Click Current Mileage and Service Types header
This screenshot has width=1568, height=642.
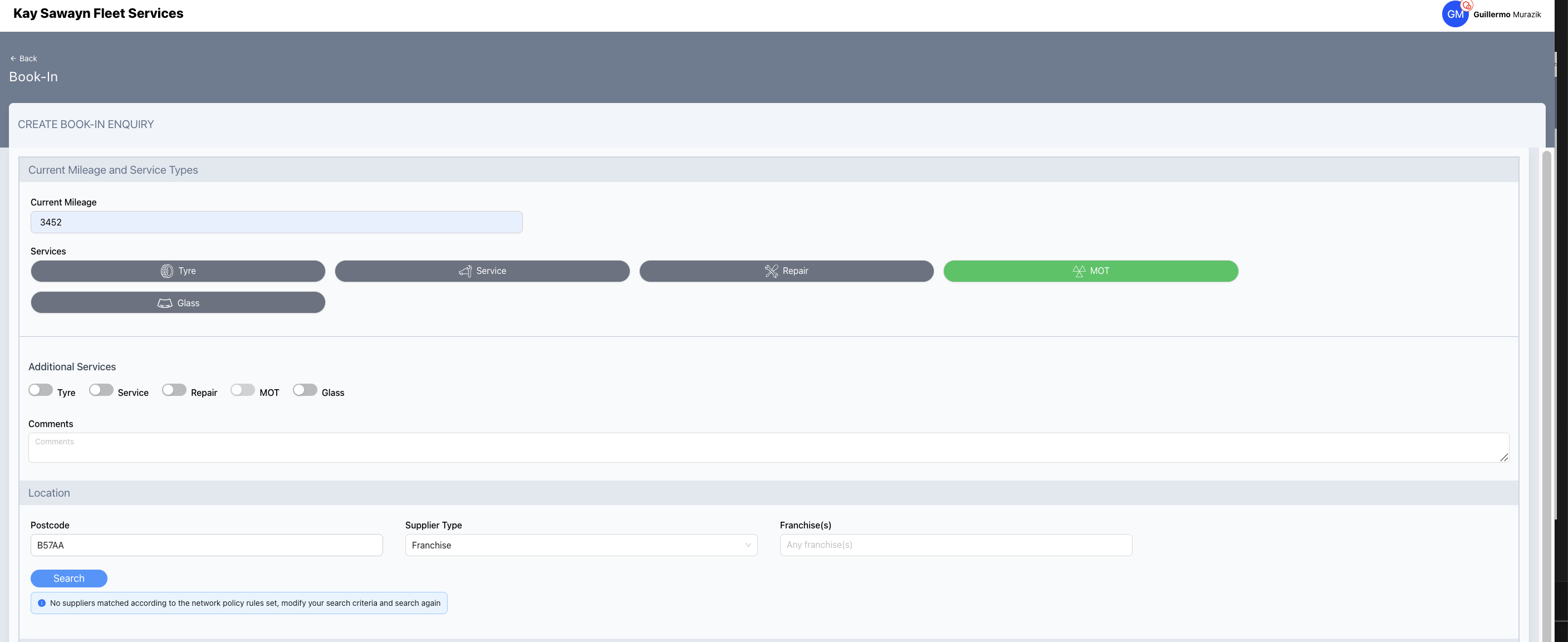[x=113, y=170]
